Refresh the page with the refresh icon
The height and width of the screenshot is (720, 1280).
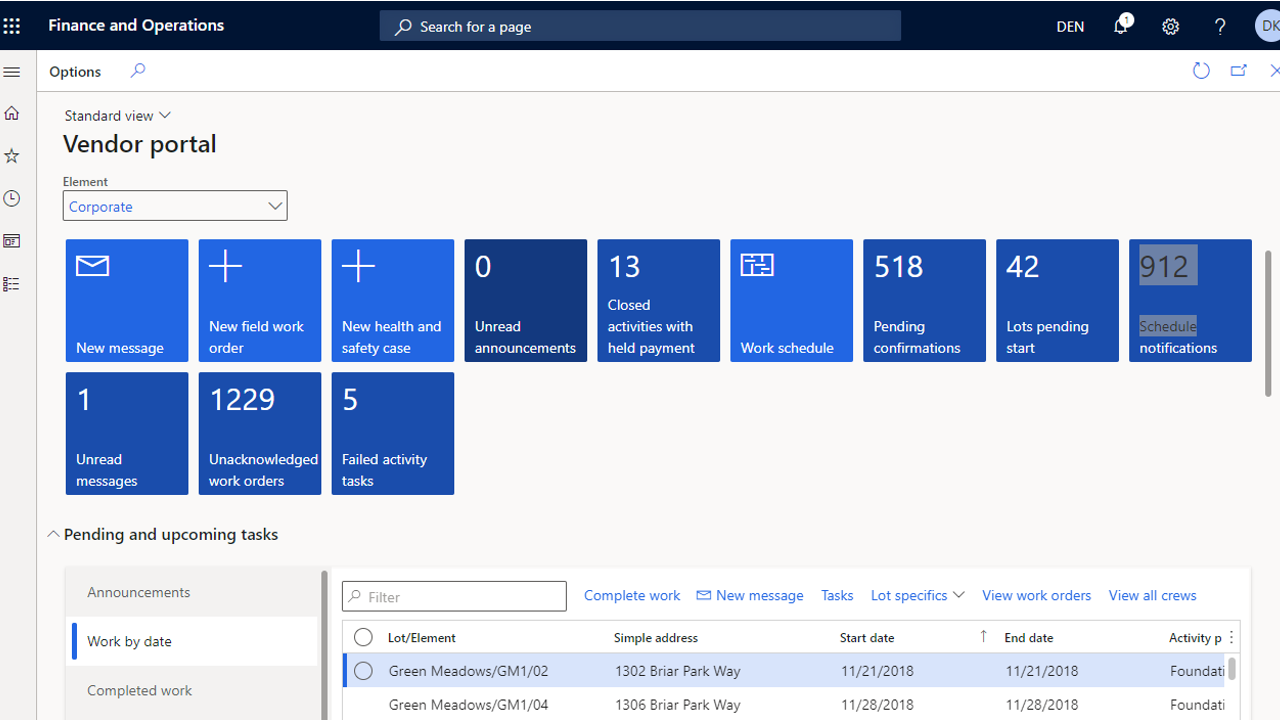[1201, 71]
